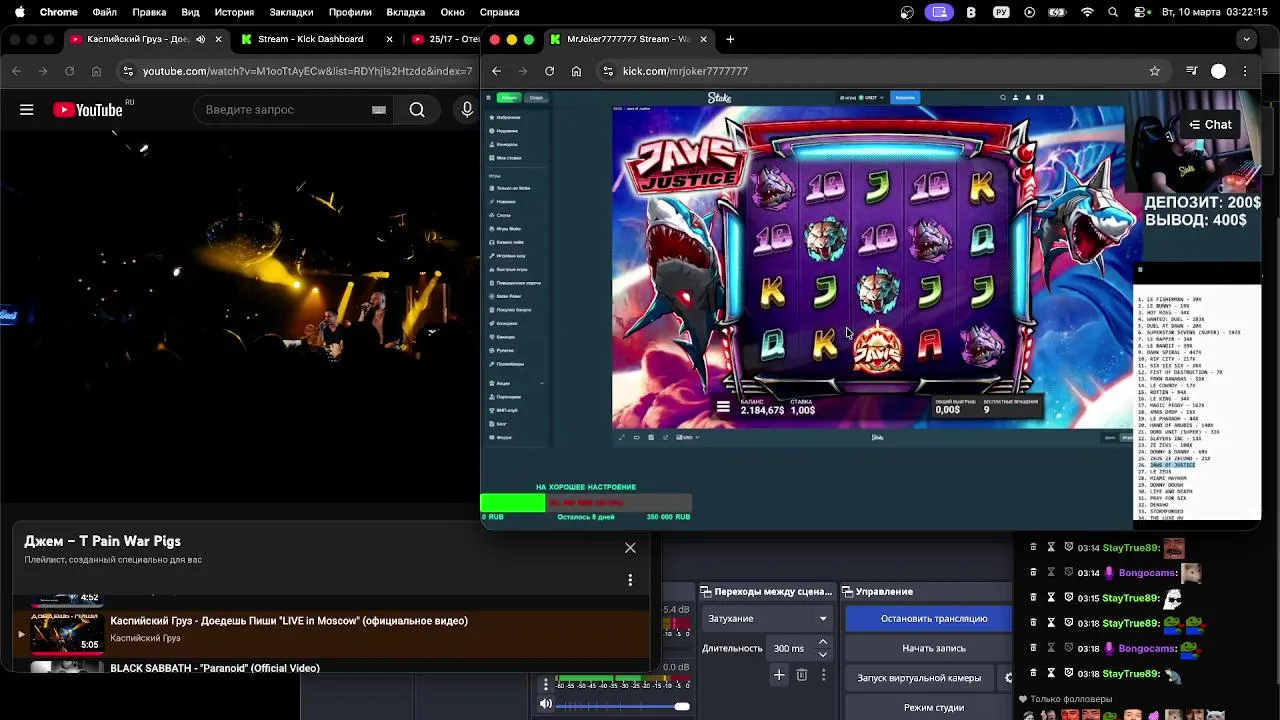Viewport: 1280px width, 720px height.
Task: Click trash icon on 03:15 StayTrue89 message
Action: click(1033, 598)
